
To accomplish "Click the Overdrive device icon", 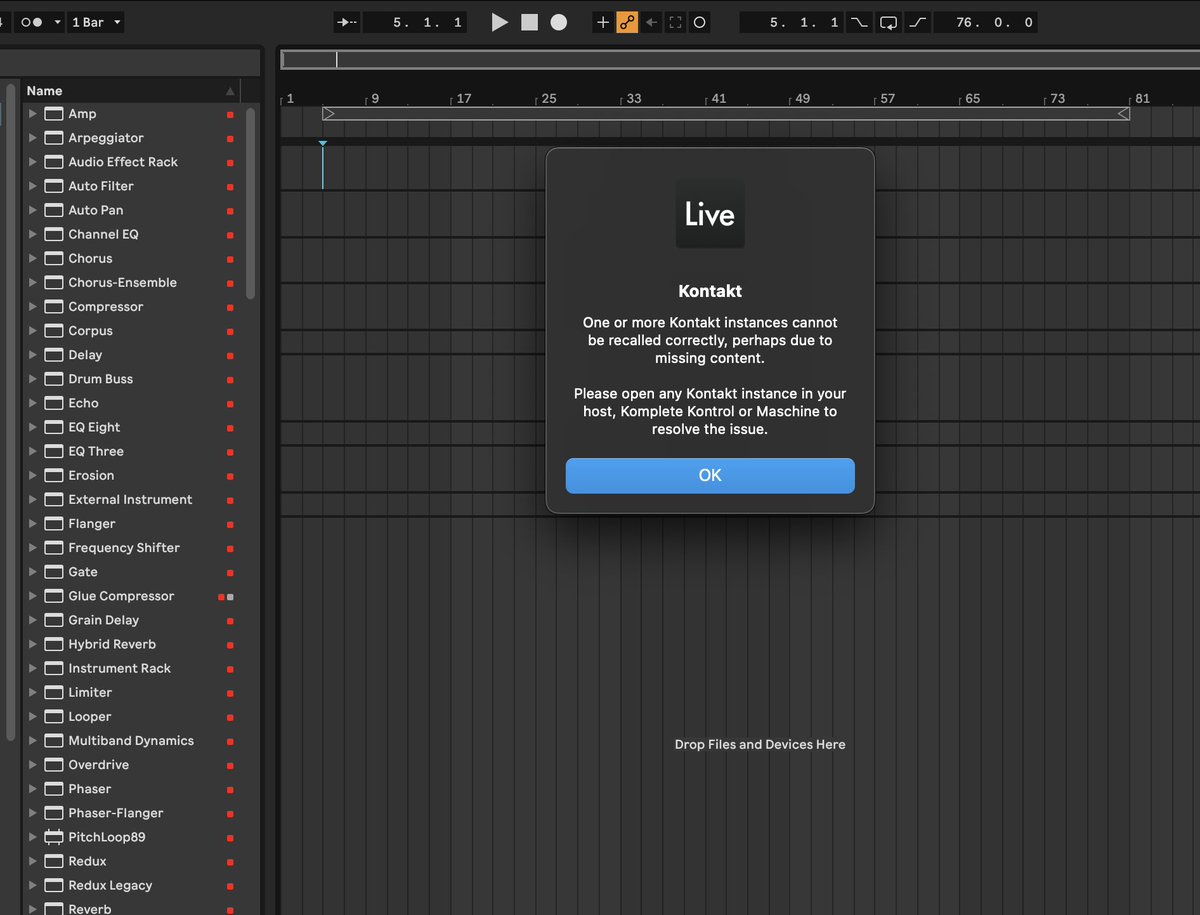I will coord(54,765).
